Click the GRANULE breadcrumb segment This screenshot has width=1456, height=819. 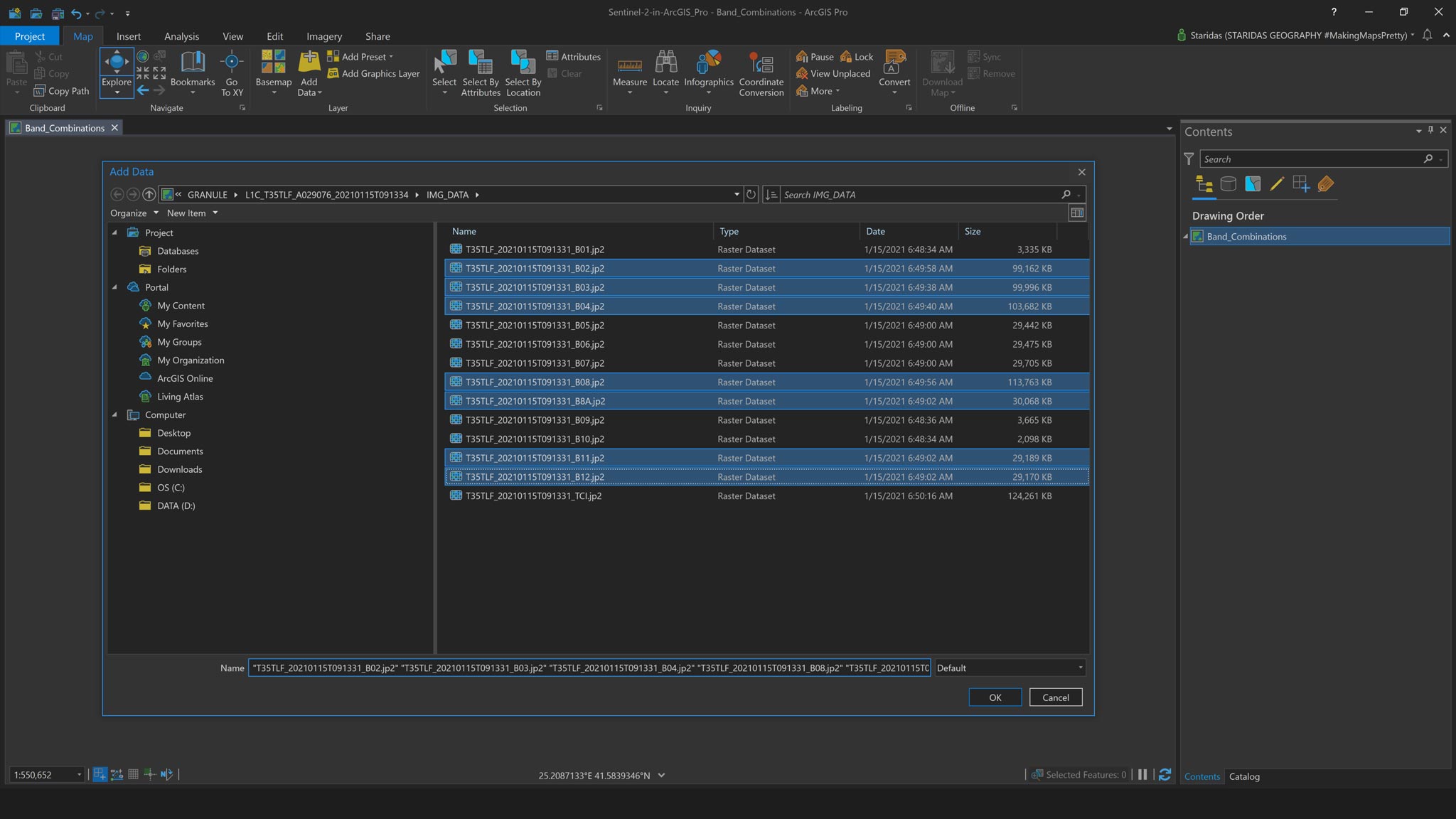point(208,195)
